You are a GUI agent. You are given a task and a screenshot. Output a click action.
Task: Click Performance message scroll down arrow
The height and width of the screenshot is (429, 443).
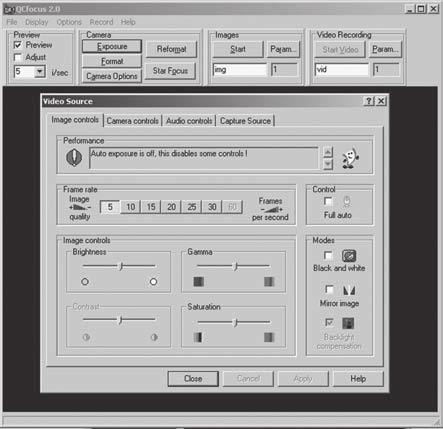[328, 164]
